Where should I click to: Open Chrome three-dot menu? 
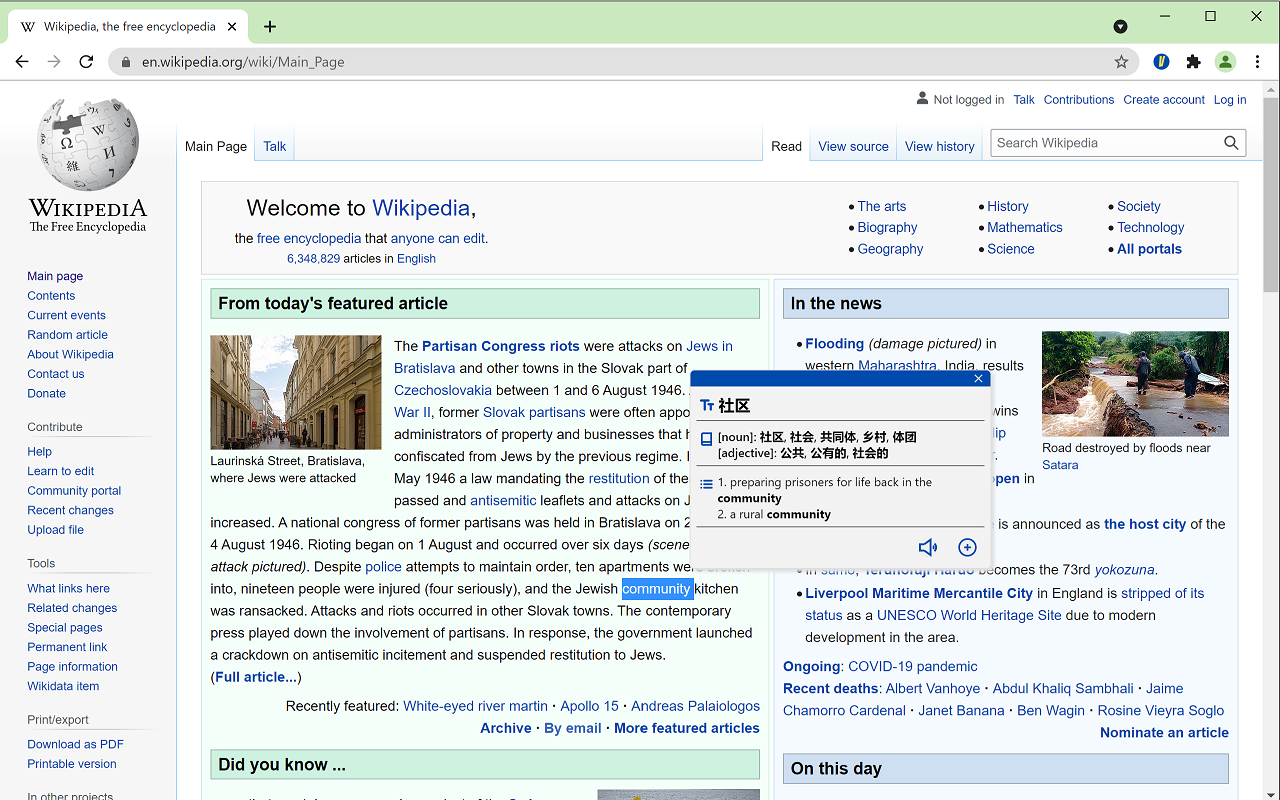[1257, 62]
